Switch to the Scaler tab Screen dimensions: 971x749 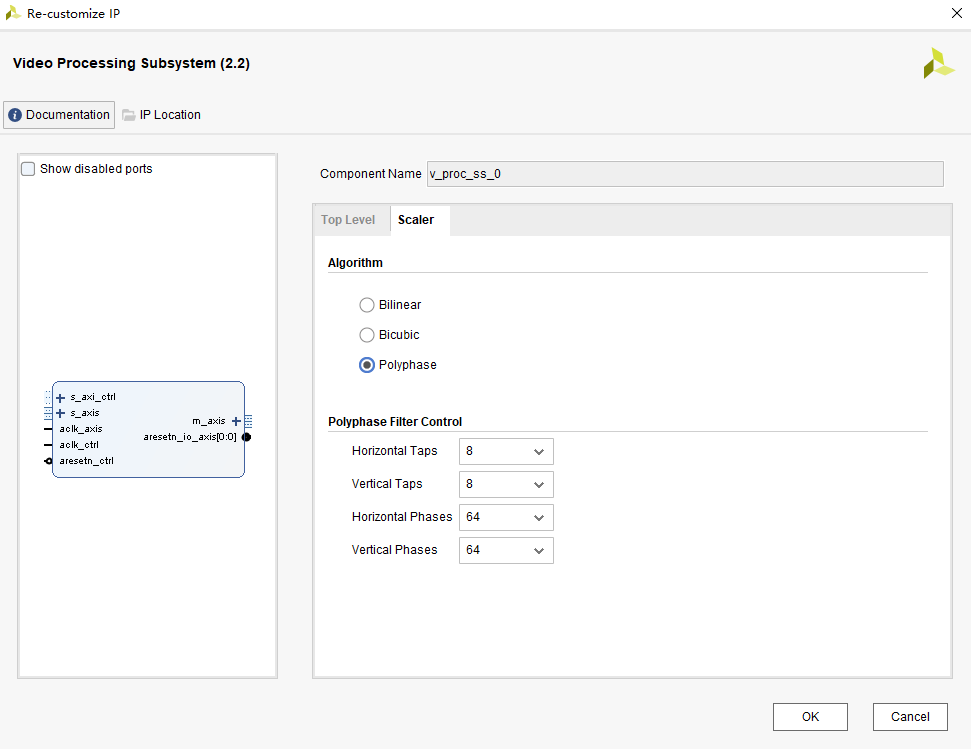coord(417,219)
